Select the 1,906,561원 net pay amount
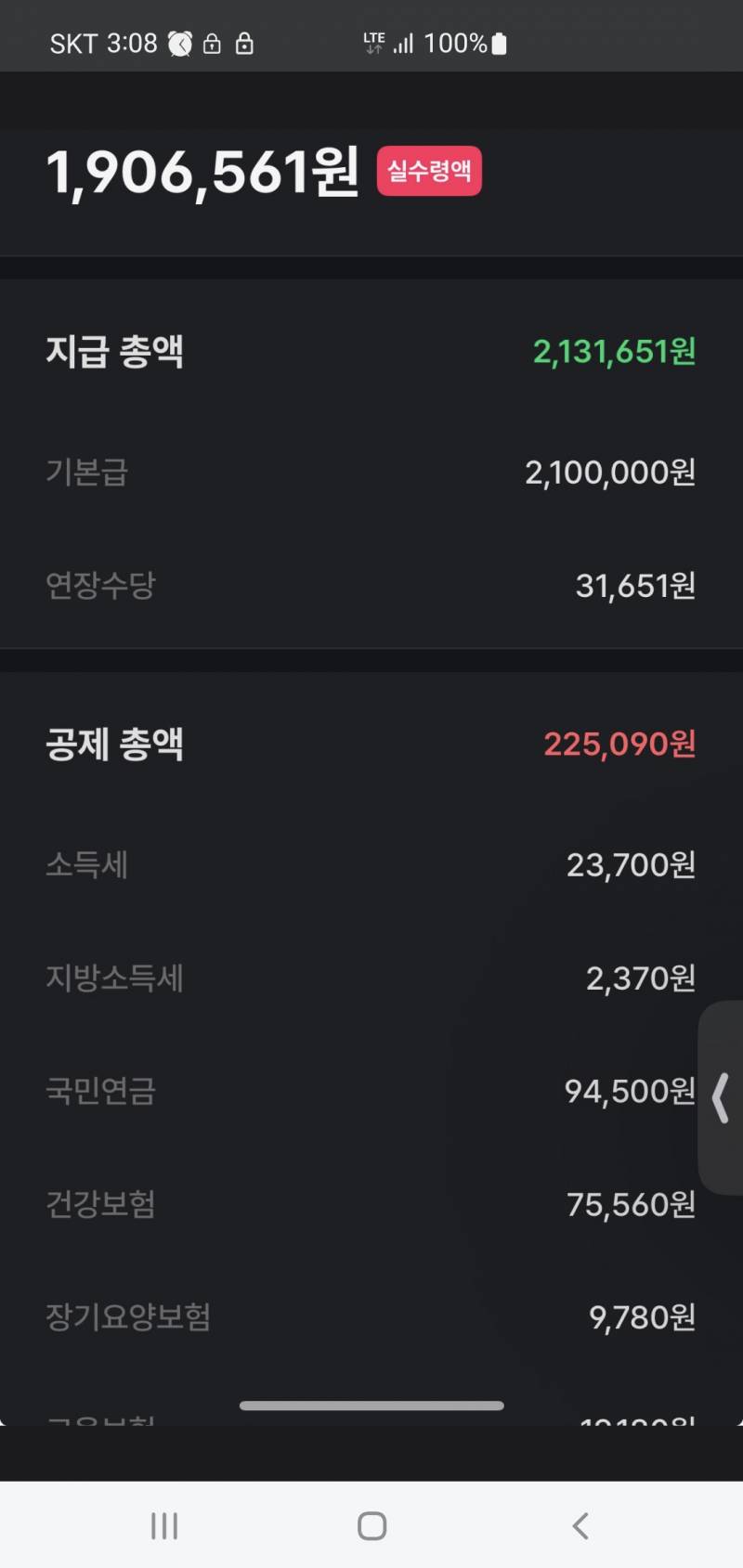The height and width of the screenshot is (1568, 743). point(202,173)
